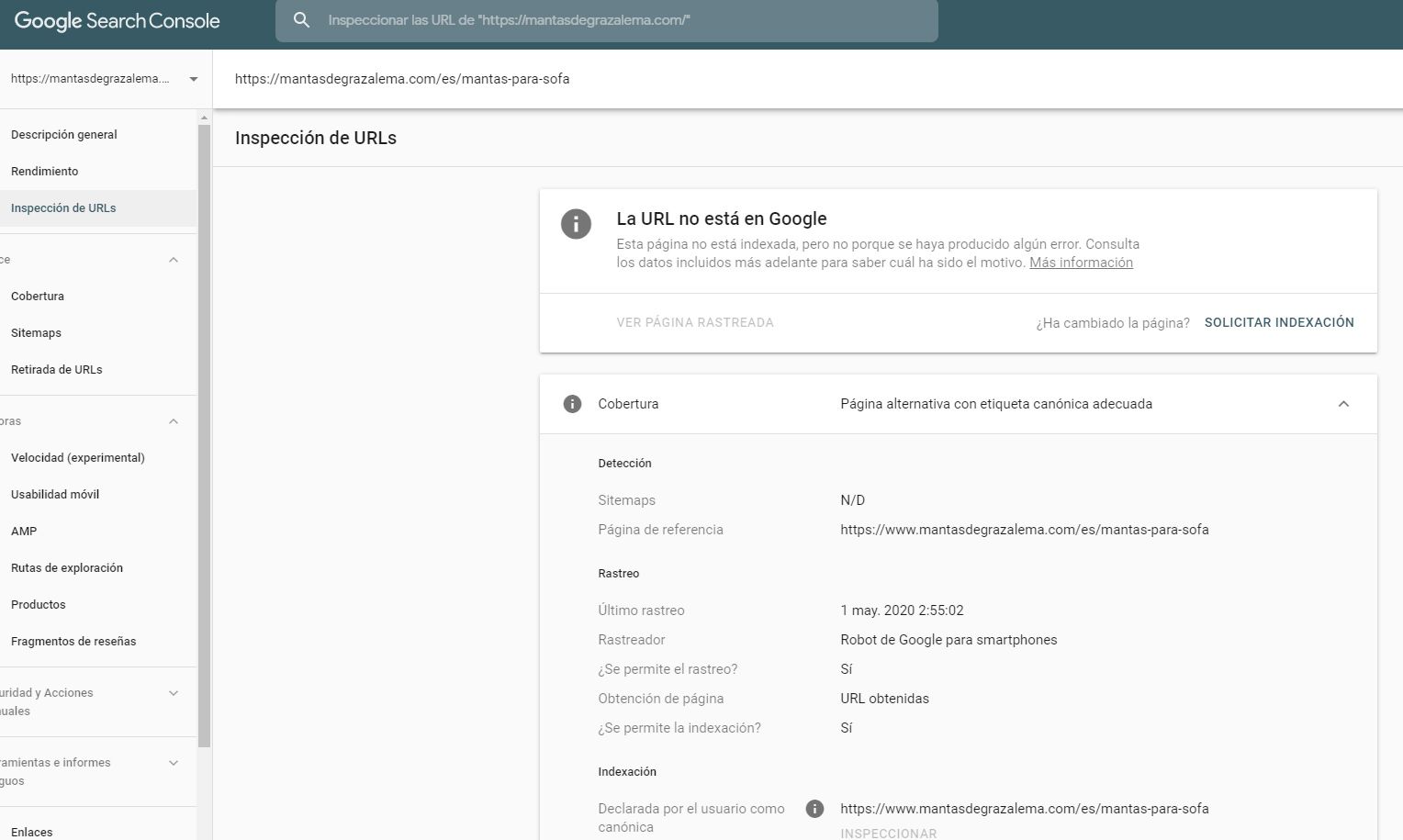Follow the 'Más información' link
Screen dimensions: 1403x840
[1081, 263]
